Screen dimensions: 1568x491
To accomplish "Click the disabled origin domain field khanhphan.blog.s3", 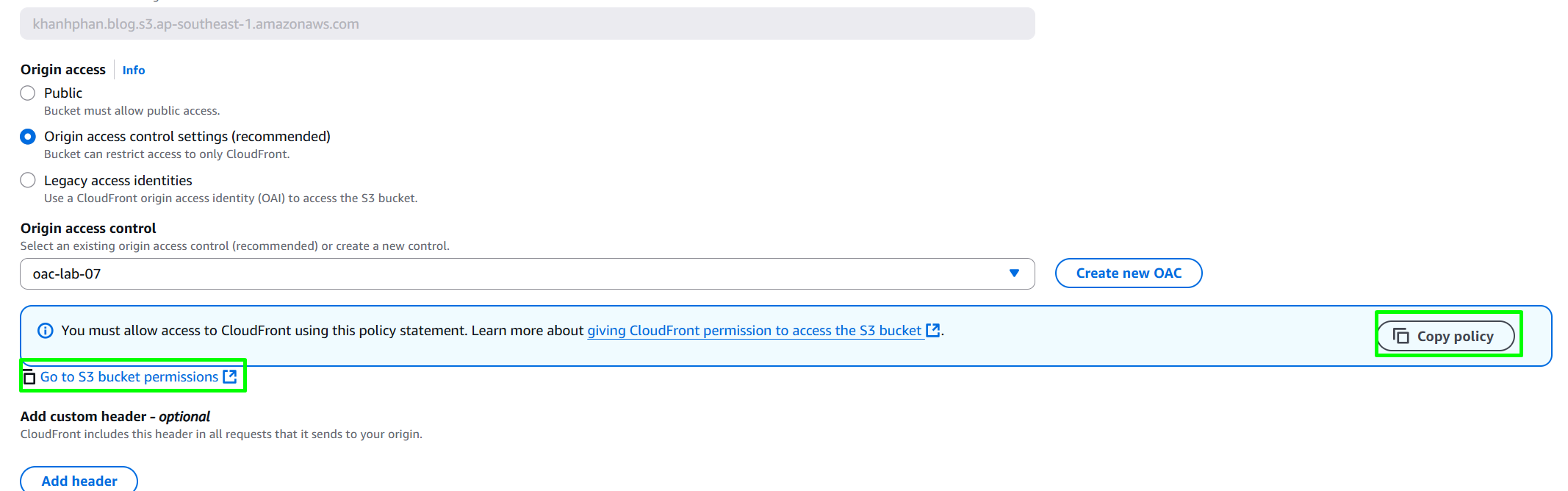I will pyautogui.click(x=528, y=24).
